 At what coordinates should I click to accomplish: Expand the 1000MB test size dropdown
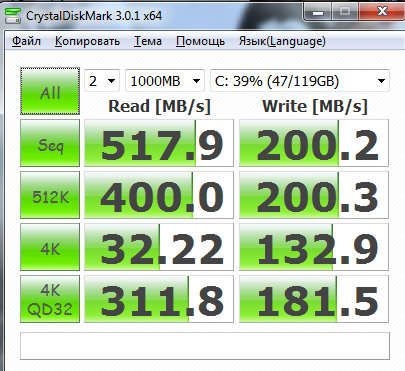(x=165, y=80)
